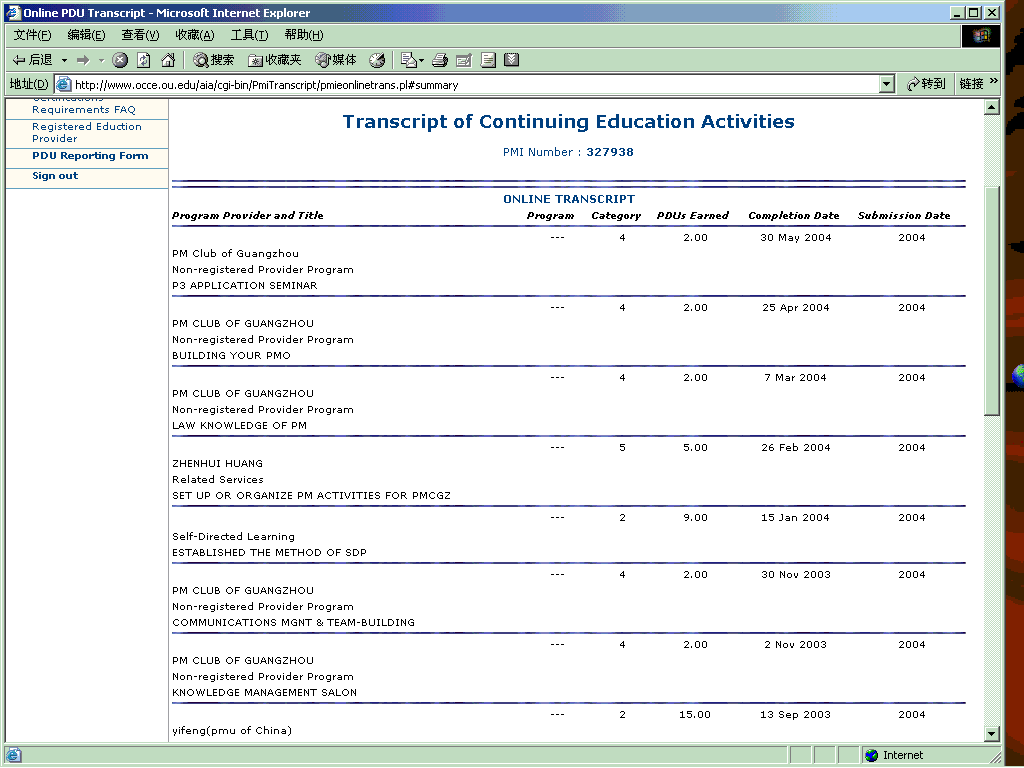This screenshot has height=768, width=1024.
Task: Click the LAW KNOWLEDGE OF PM title
Action: point(239,425)
